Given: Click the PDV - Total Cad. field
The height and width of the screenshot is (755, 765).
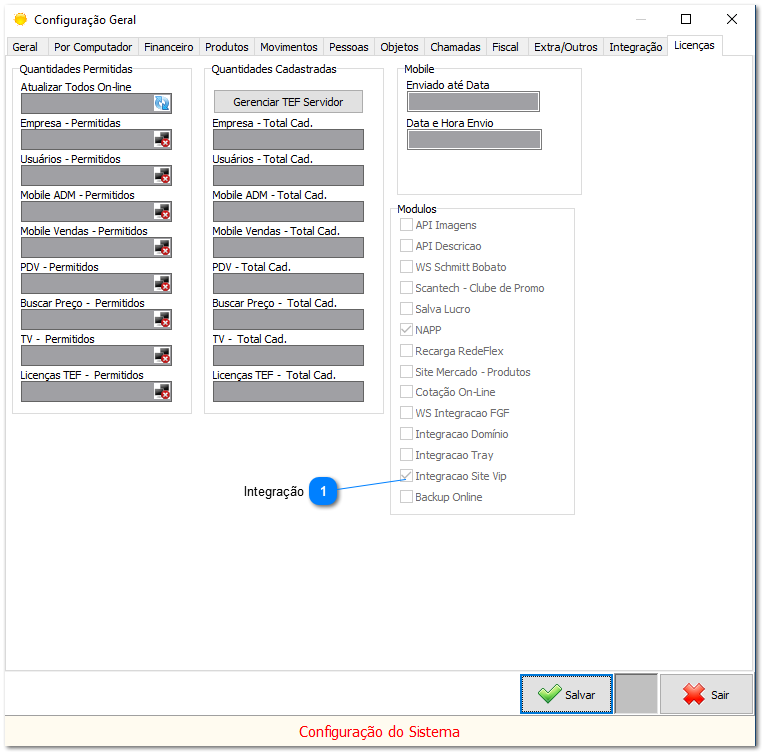Looking at the screenshot, I should 288,284.
